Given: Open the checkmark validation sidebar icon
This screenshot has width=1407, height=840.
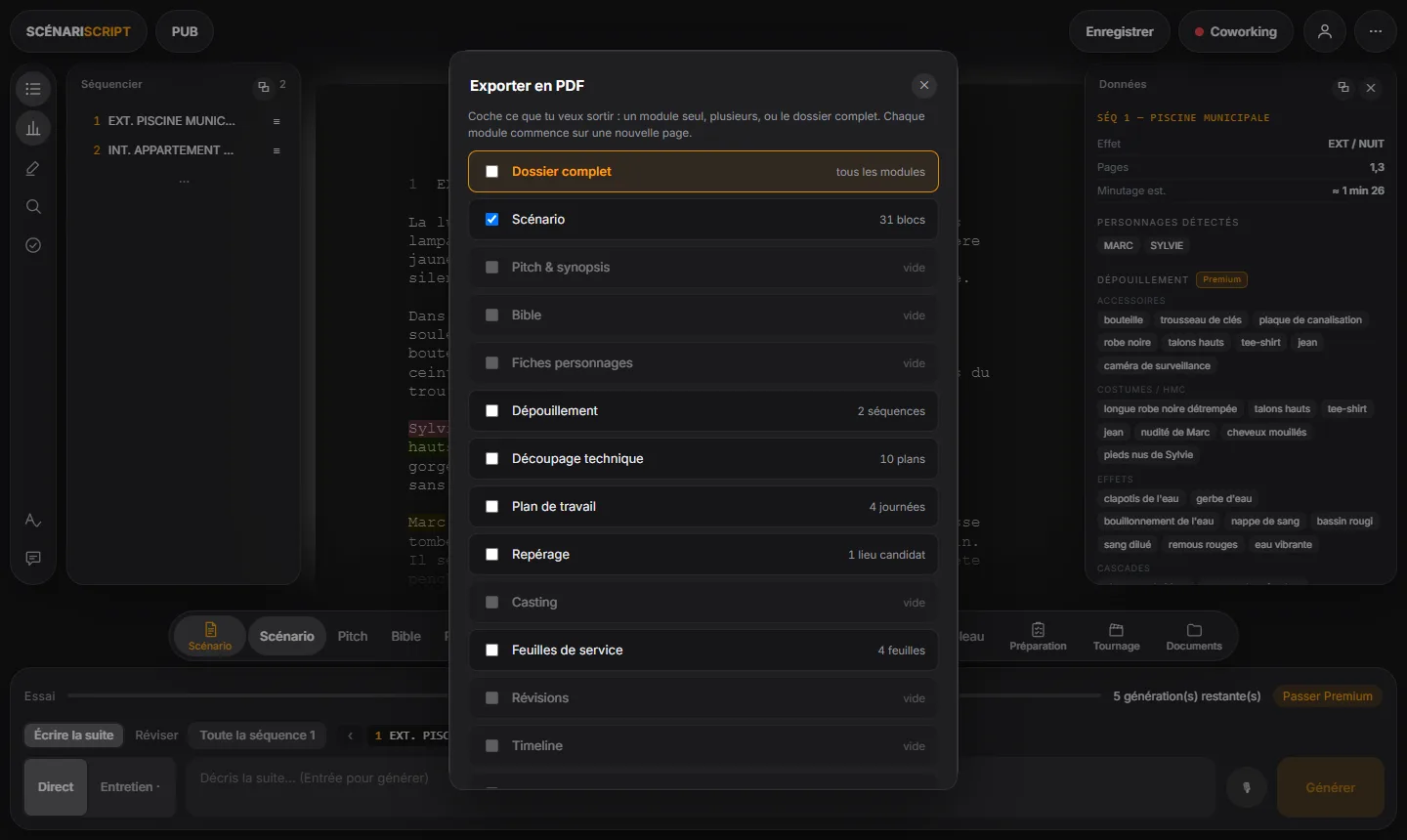Looking at the screenshot, I should (x=33, y=245).
